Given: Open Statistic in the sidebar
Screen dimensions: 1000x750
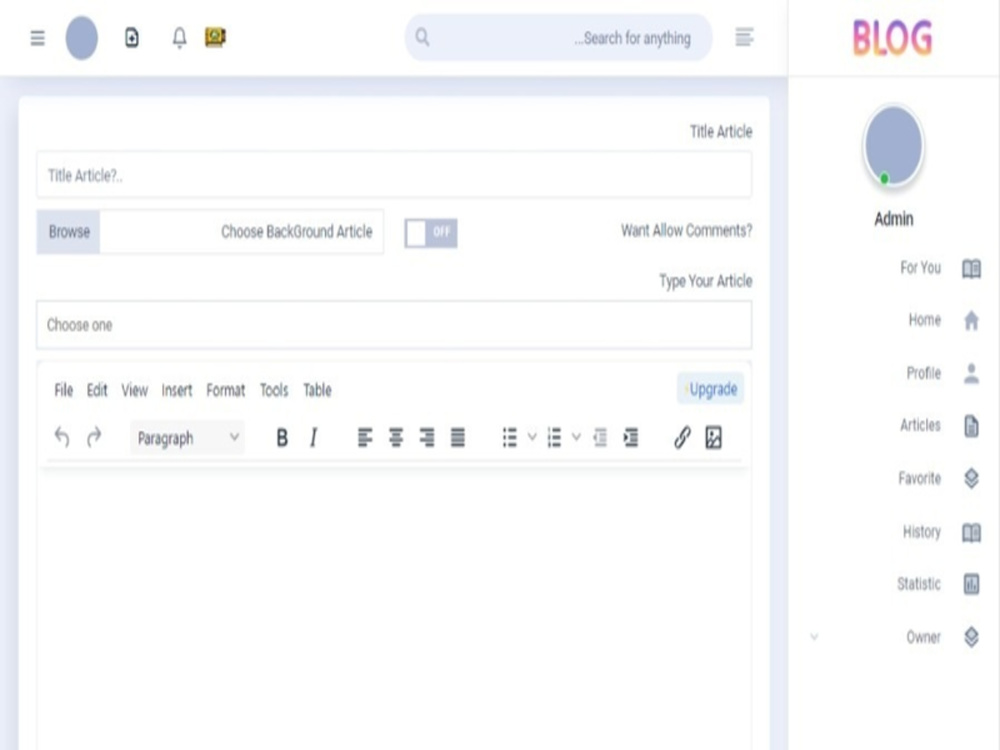Looking at the screenshot, I should pos(919,584).
